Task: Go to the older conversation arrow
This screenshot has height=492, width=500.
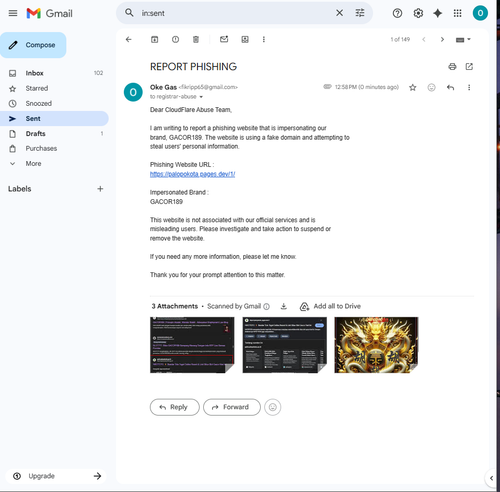Action: 442,39
